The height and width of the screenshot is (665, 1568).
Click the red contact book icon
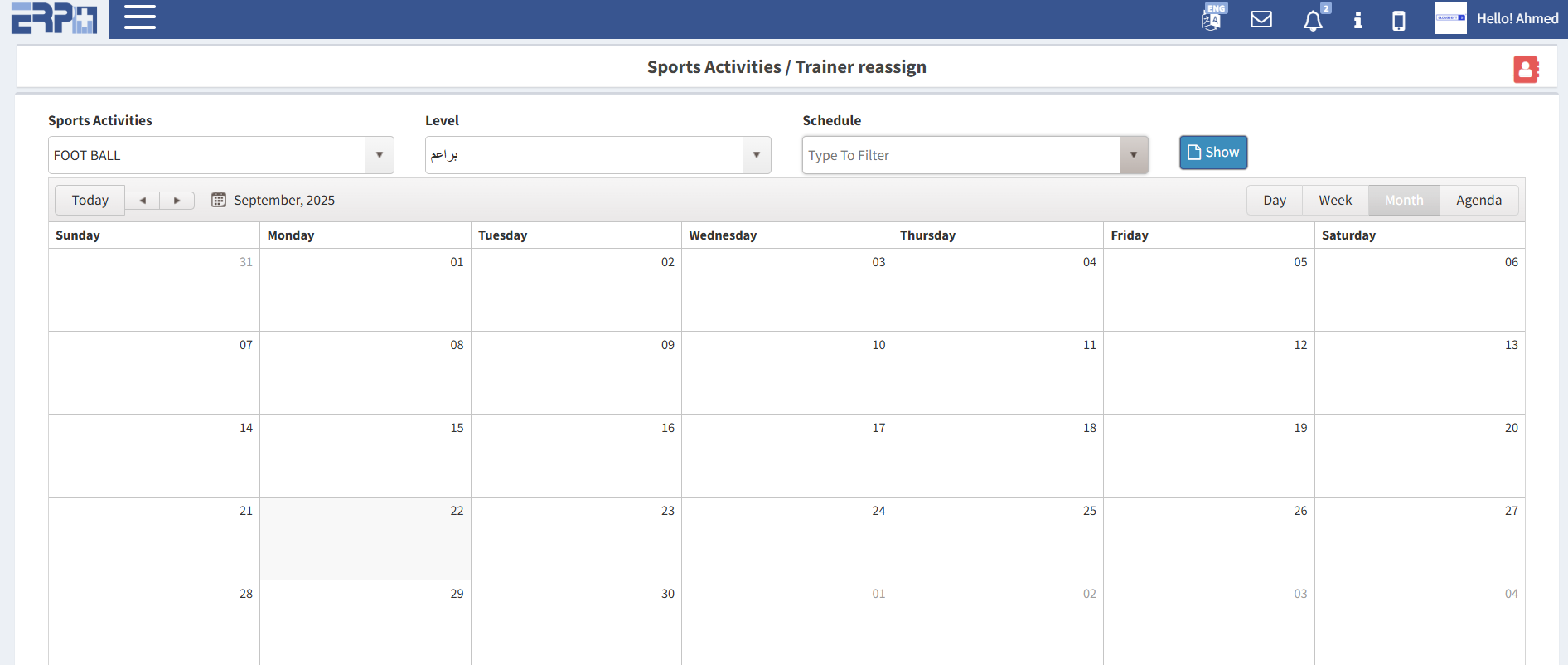click(1526, 69)
